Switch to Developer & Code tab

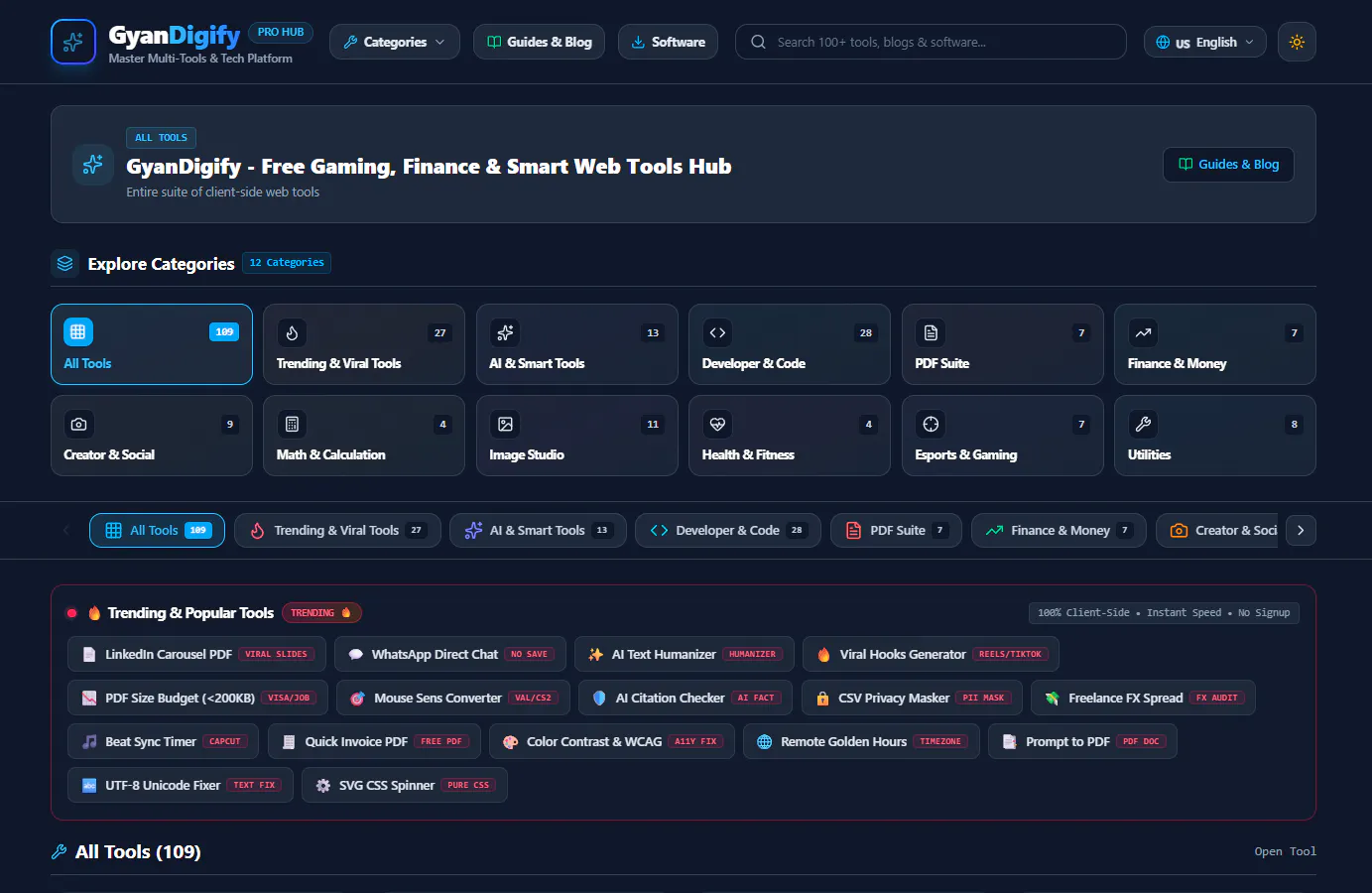pyautogui.click(x=728, y=531)
